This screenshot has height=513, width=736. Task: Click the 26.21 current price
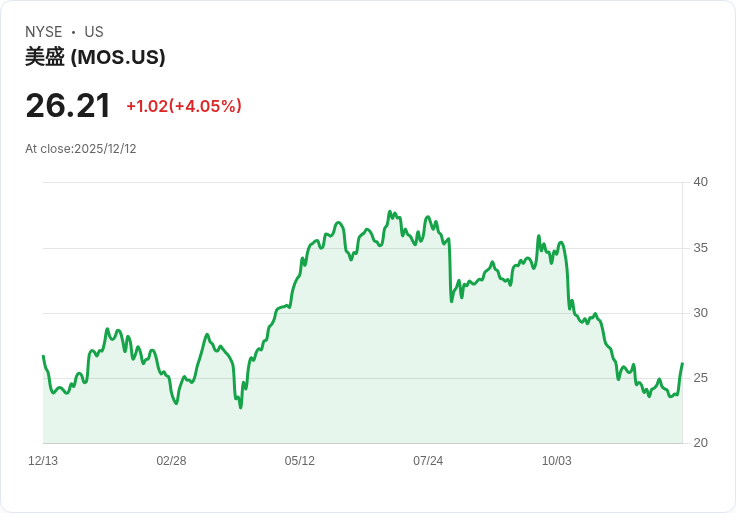pyautogui.click(x=68, y=106)
